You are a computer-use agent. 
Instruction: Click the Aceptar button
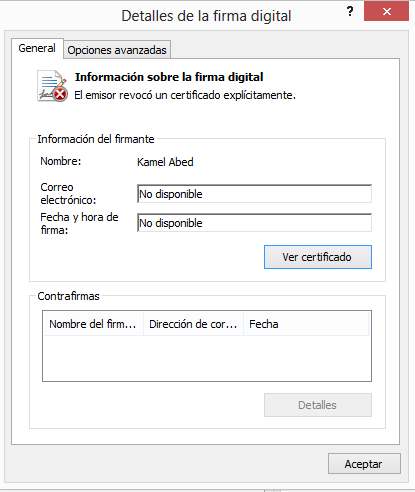click(364, 464)
